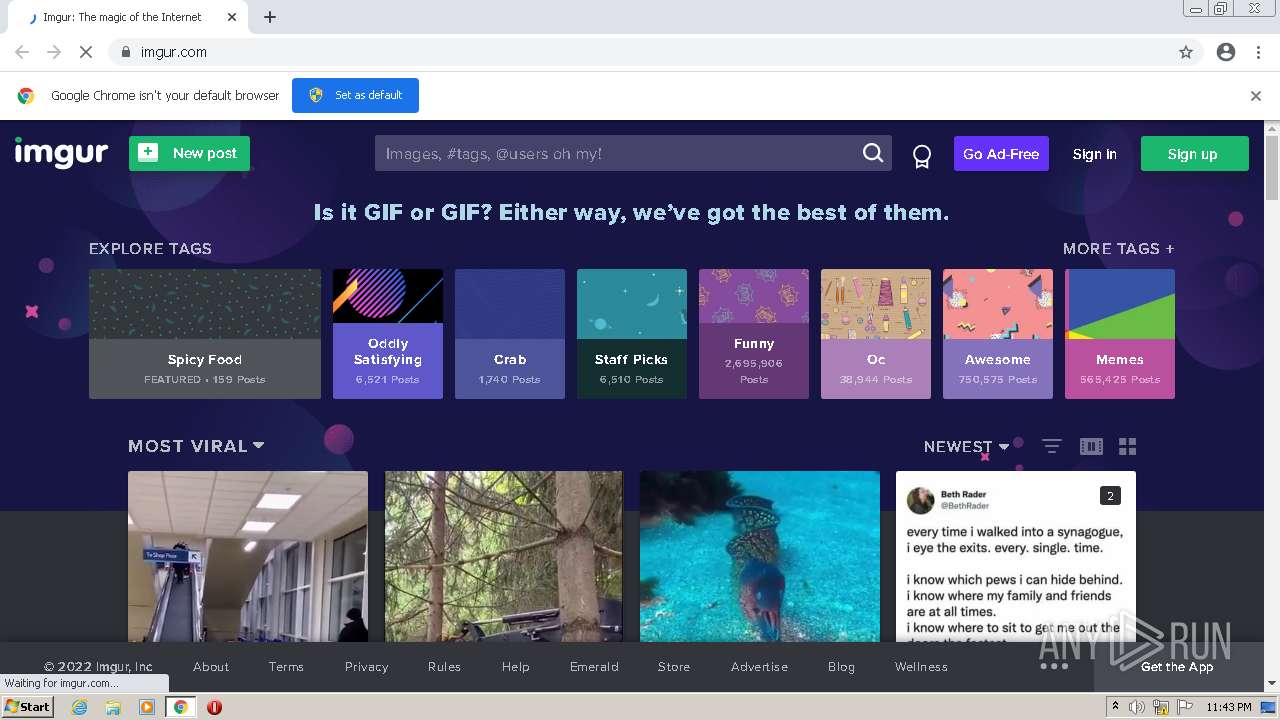
Task: Click the search magnifier icon
Action: pos(873,153)
